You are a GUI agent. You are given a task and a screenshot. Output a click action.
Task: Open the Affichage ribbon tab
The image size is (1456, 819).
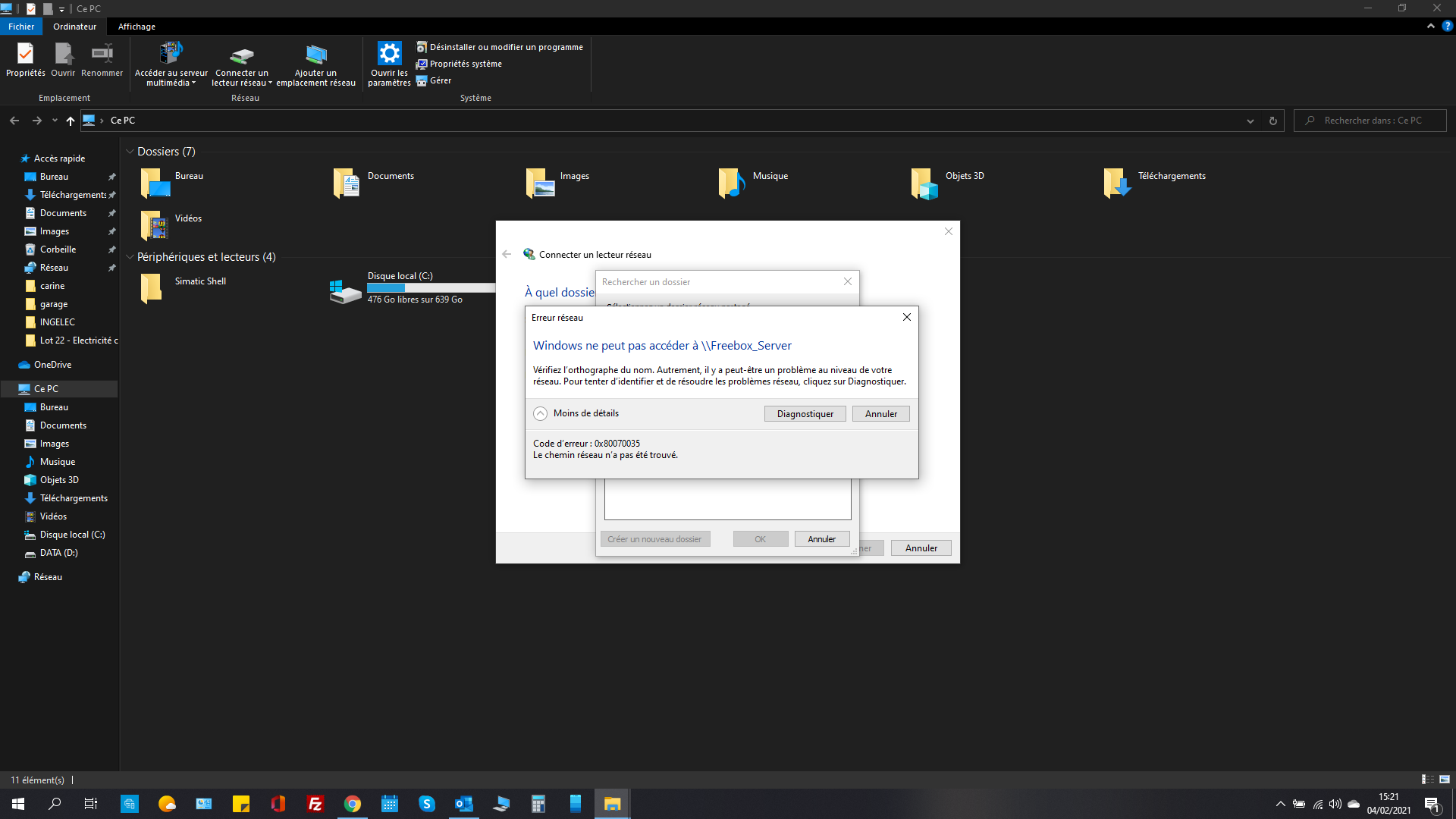point(136,27)
